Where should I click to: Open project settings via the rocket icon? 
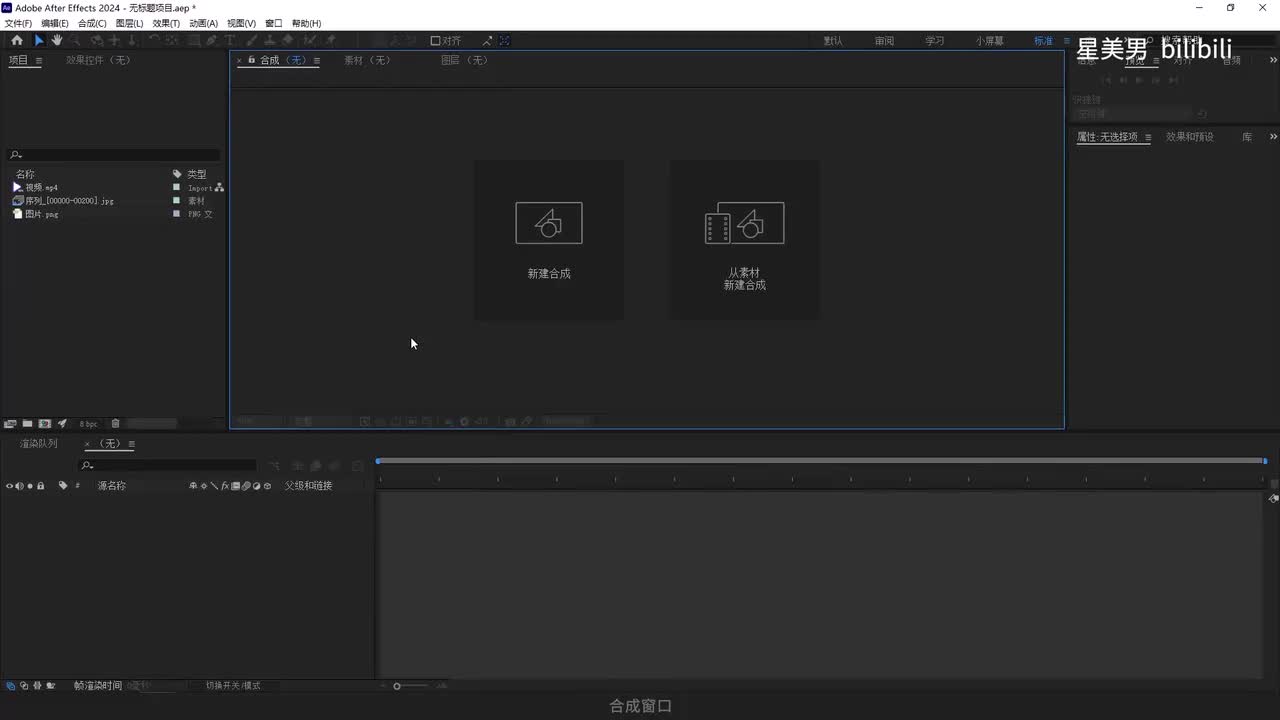click(x=62, y=424)
